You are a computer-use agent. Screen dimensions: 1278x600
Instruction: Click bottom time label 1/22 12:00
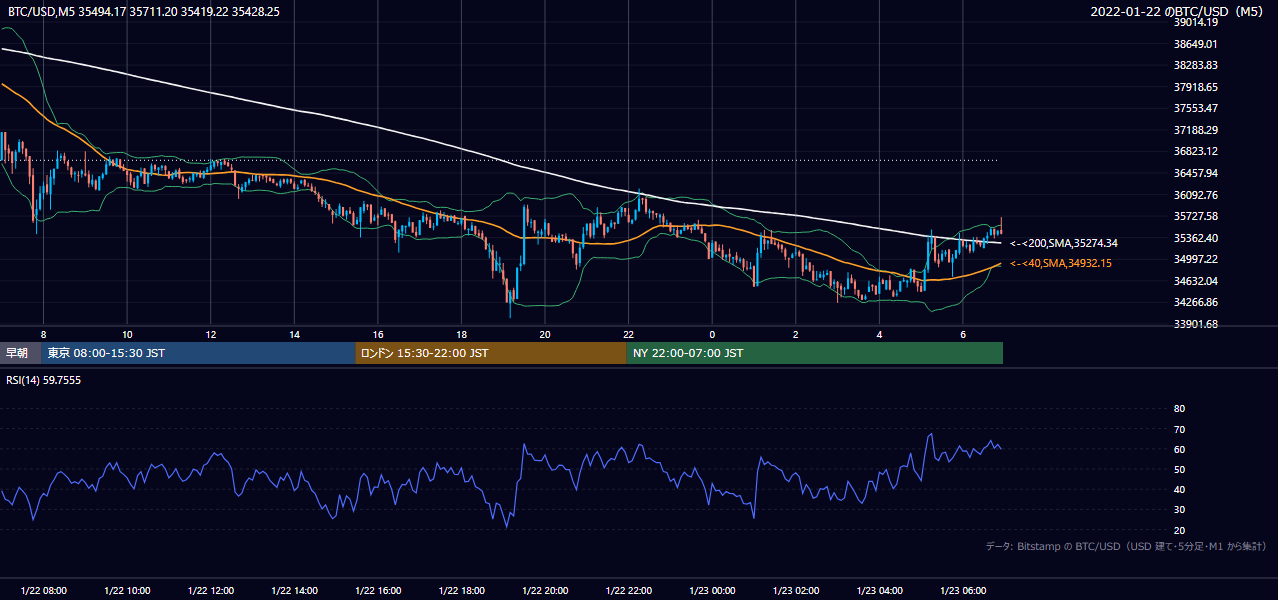[211, 591]
